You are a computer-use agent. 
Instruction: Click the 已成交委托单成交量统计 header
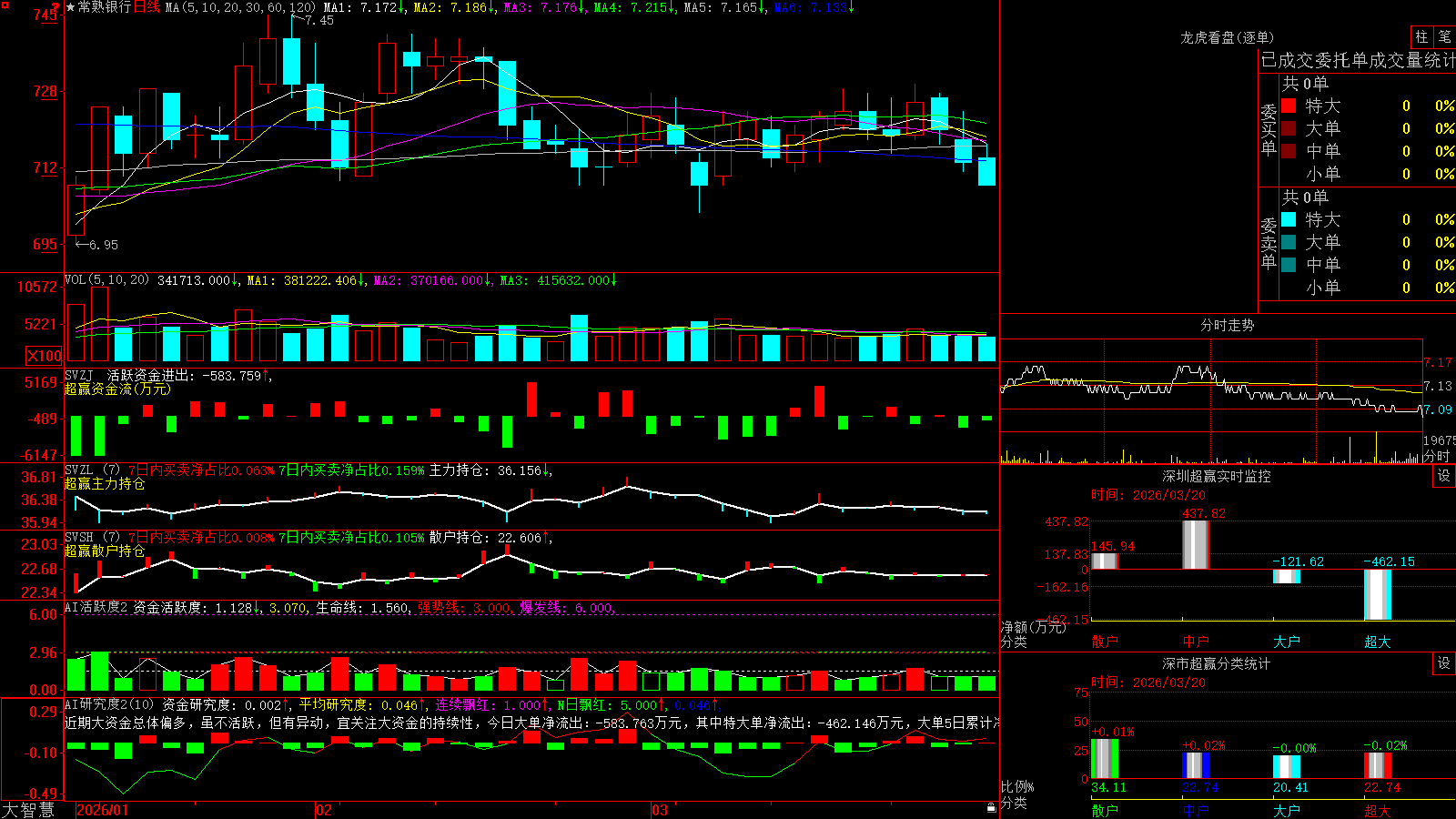[x=1358, y=60]
